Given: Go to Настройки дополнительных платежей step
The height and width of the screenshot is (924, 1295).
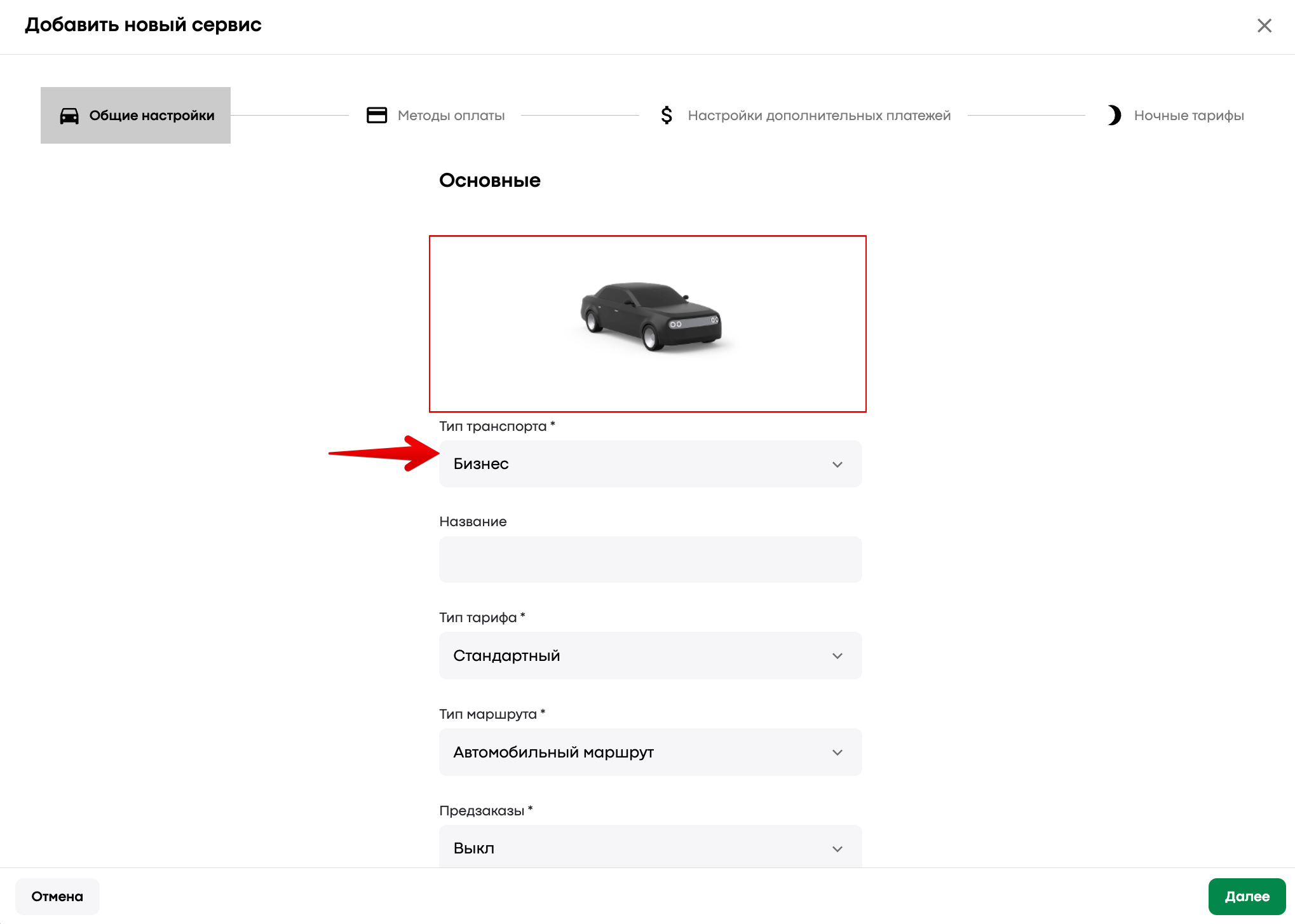Looking at the screenshot, I should click(x=805, y=115).
